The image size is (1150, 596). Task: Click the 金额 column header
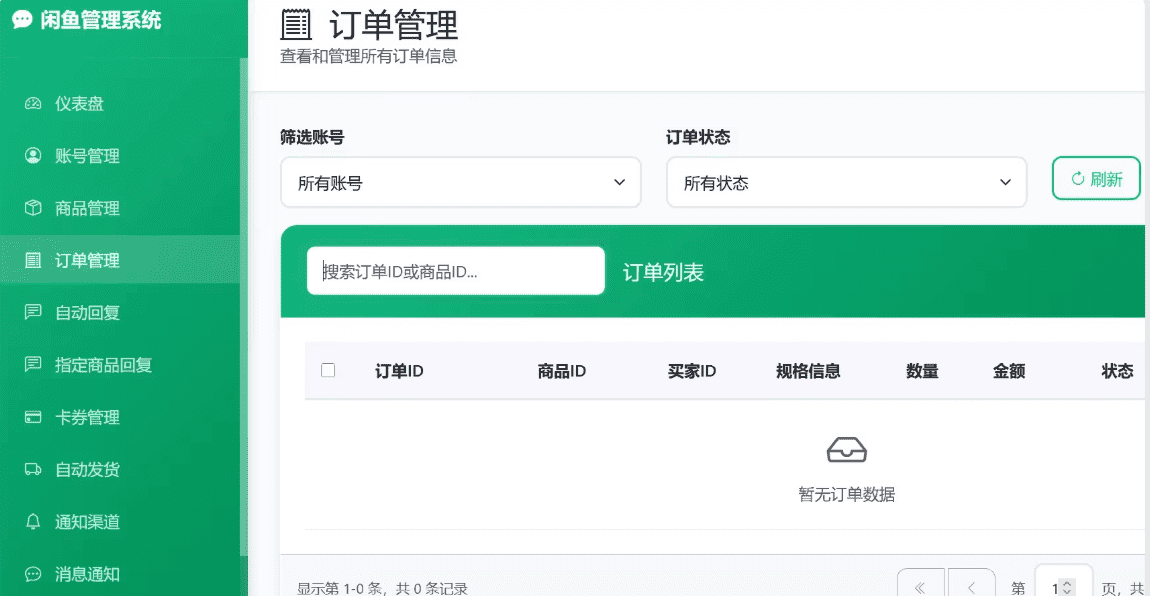click(x=1008, y=371)
